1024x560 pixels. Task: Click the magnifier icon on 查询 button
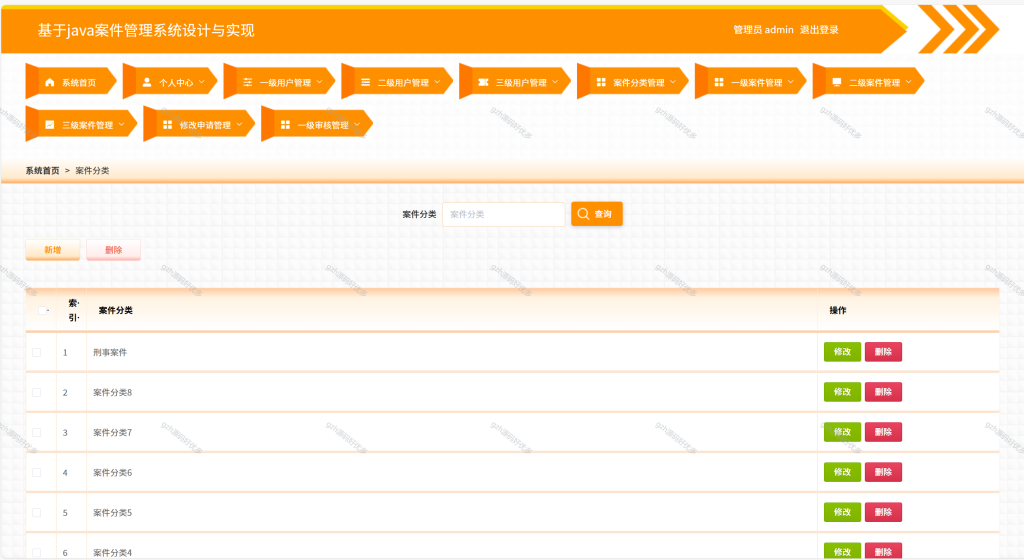pos(583,214)
